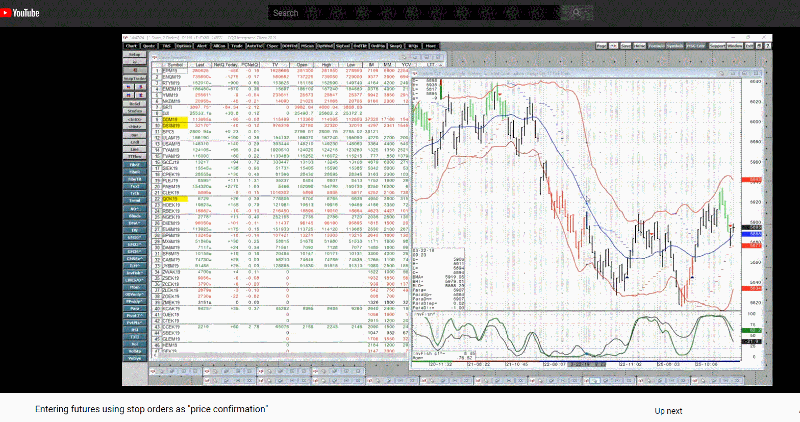Click the Up next label
Image resolution: width=800 pixels, height=422 pixels.
tap(668, 410)
